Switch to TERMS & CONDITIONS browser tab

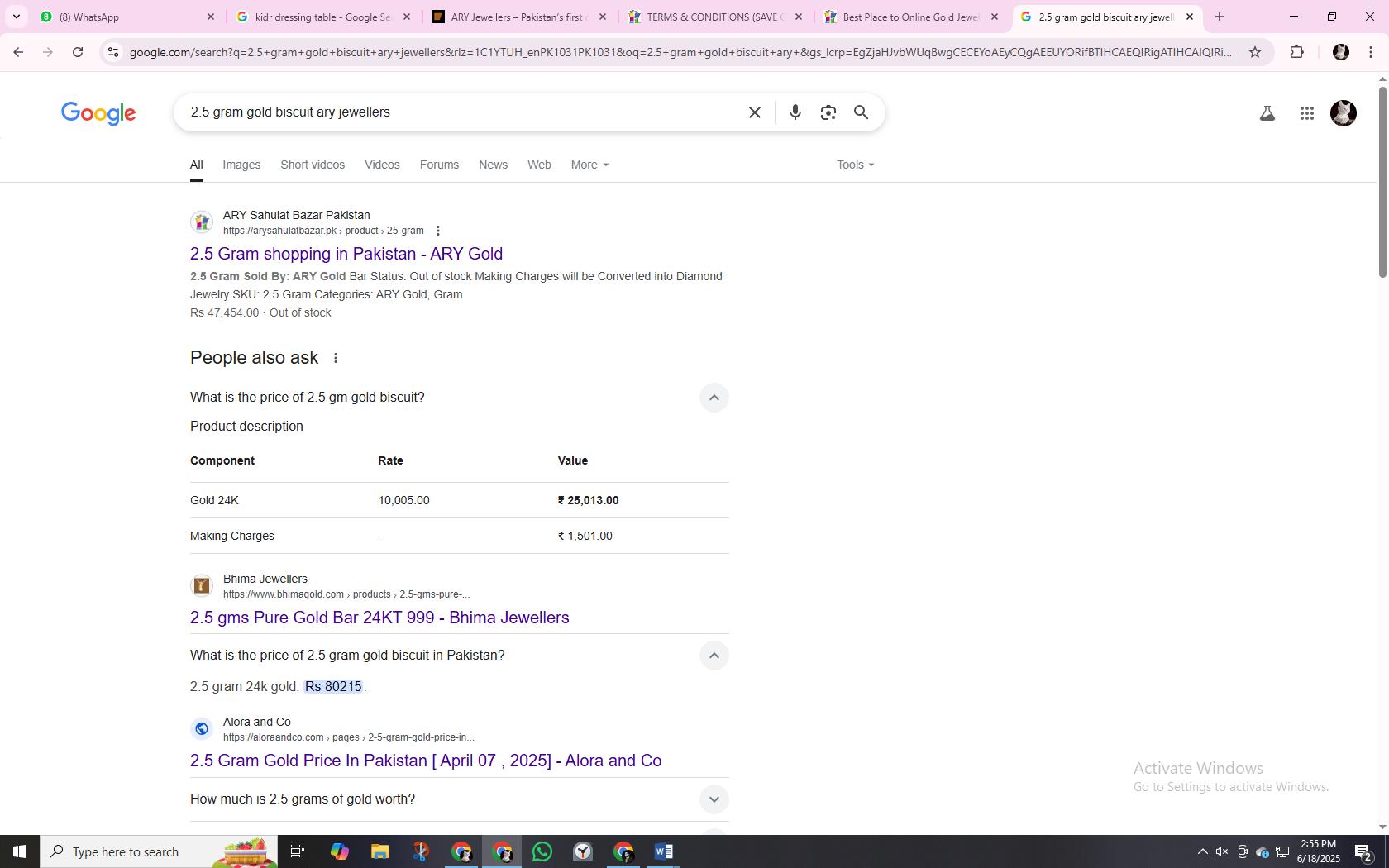point(715,17)
